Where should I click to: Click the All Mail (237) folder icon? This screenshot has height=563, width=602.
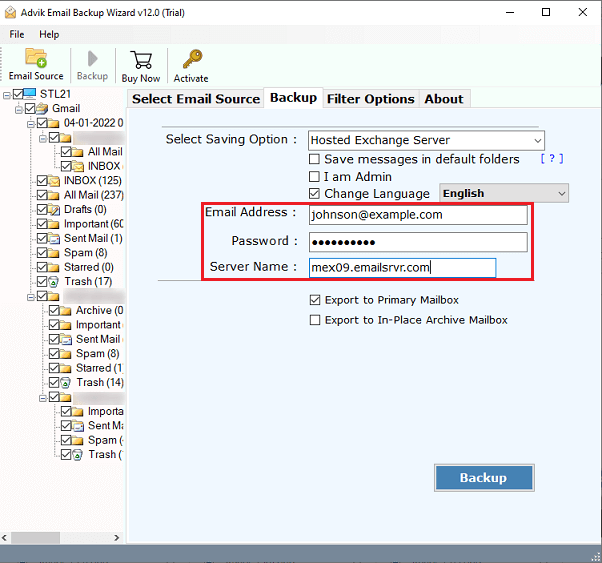[54, 195]
